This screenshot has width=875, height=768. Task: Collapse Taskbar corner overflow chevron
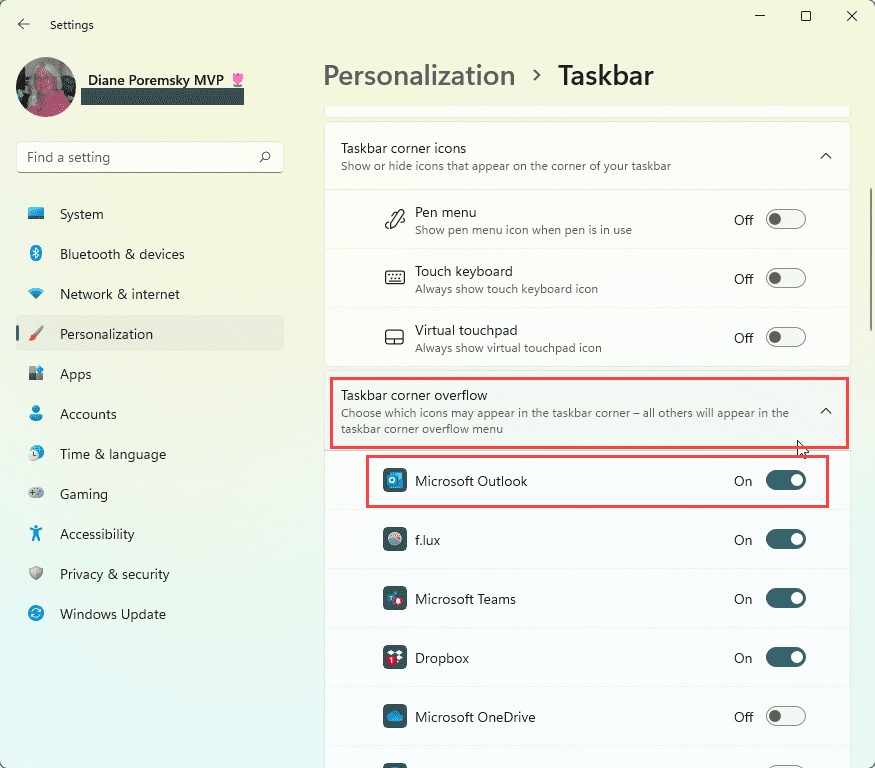point(826,411)
